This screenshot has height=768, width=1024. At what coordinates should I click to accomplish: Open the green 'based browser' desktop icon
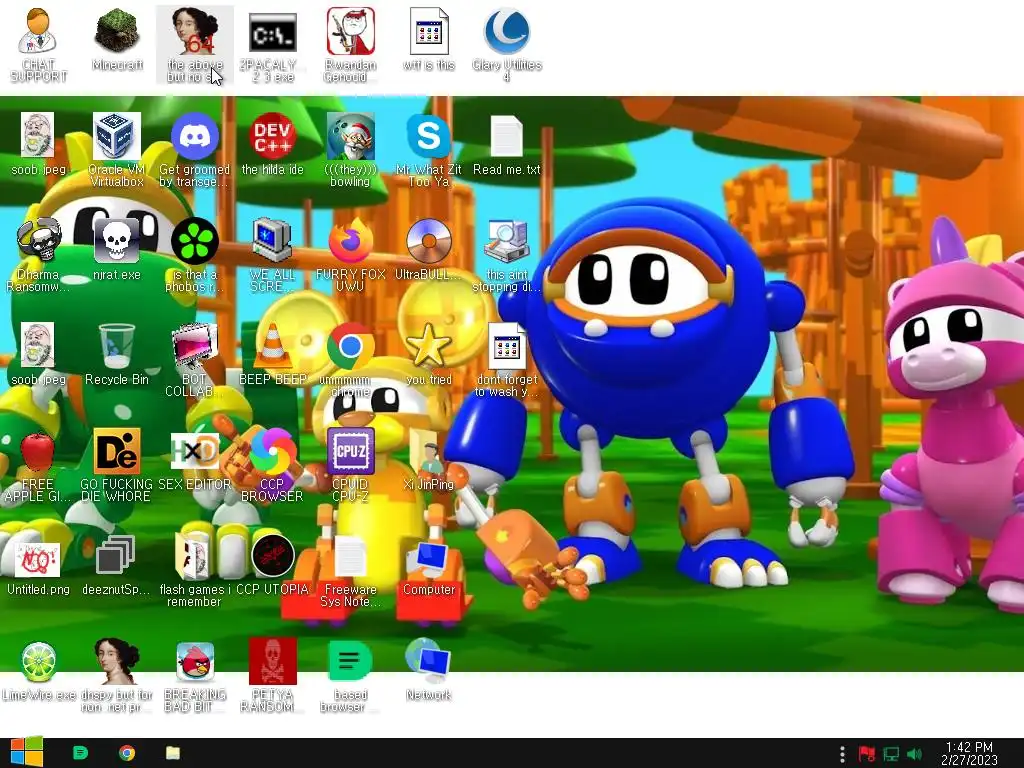coord(351,662)
